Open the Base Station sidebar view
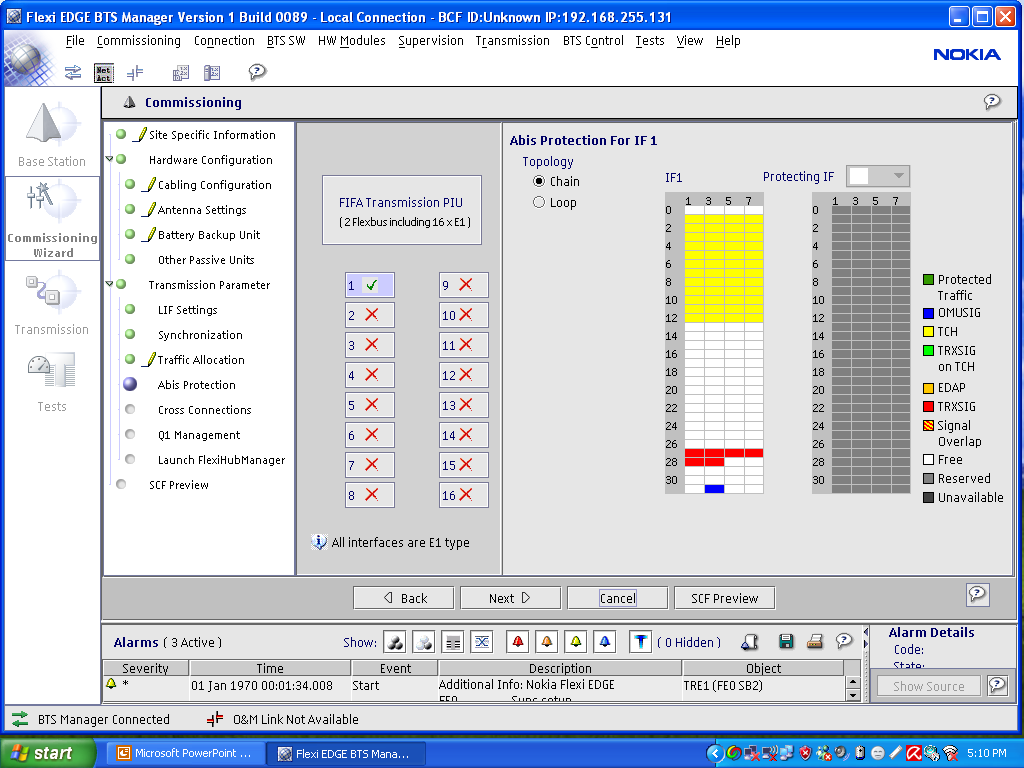This screenshot has width=1024, height=768. [x=52, y=134]
